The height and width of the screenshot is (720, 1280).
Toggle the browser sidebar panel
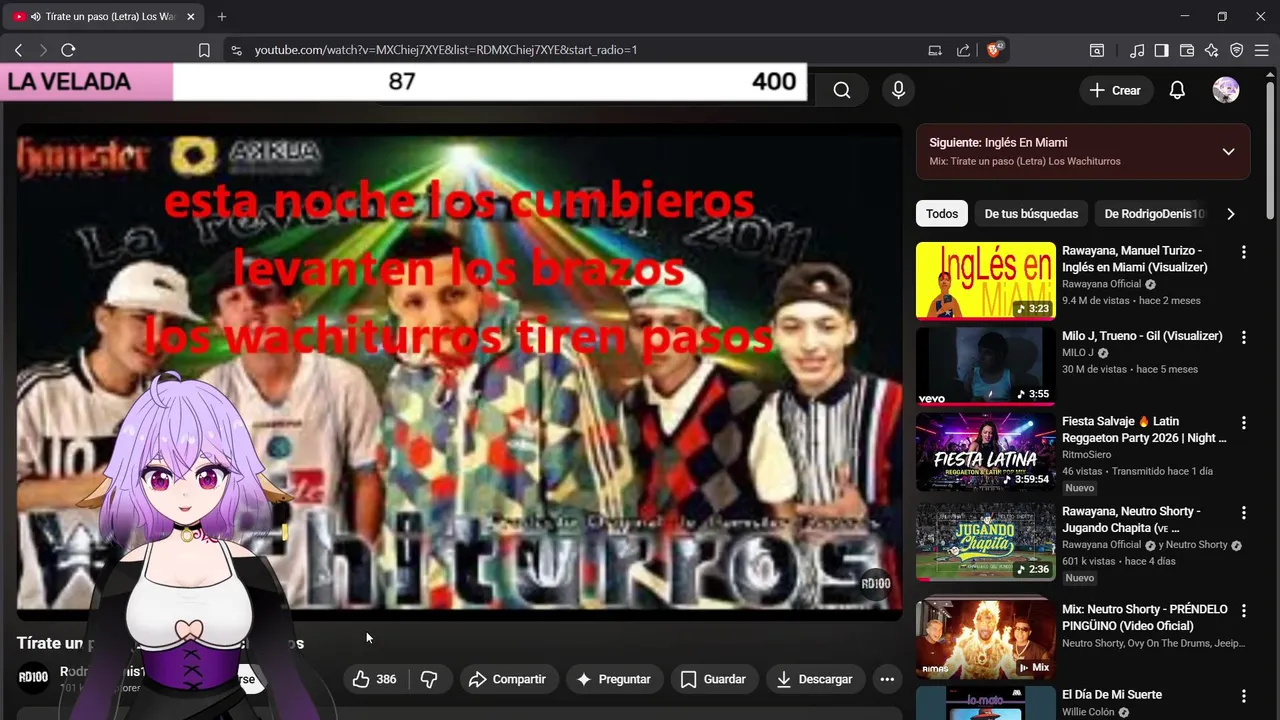tap(1161, 50)
